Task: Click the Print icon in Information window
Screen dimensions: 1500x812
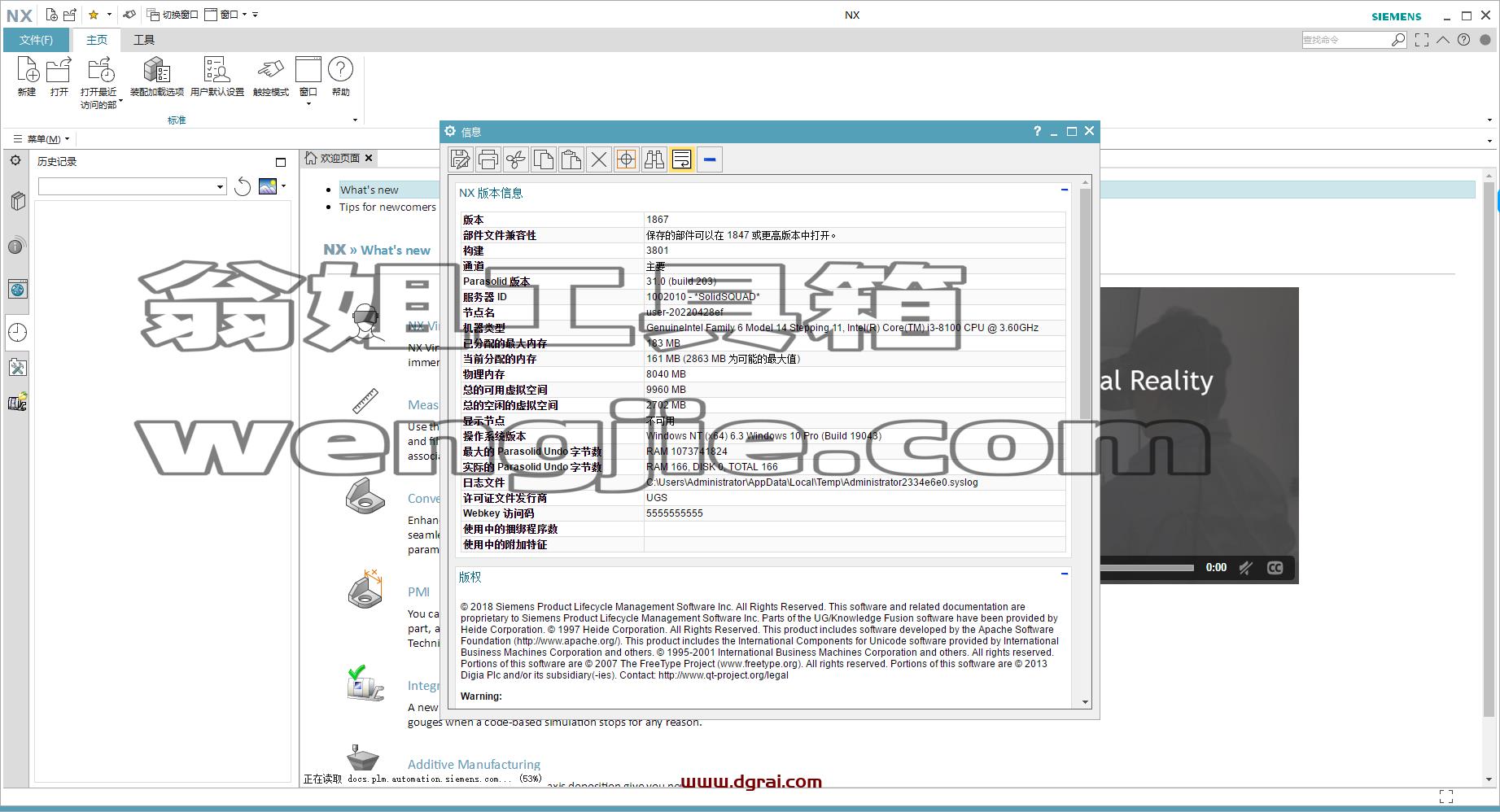Action: [x=488, y=159]
